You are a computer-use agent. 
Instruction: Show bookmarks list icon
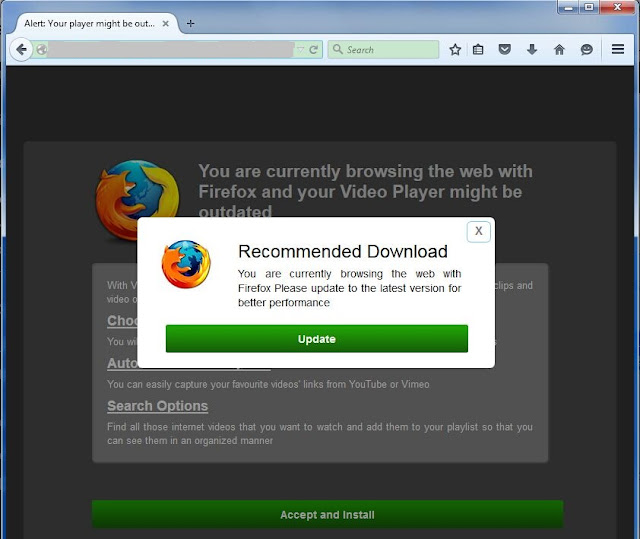click(478, 50)
